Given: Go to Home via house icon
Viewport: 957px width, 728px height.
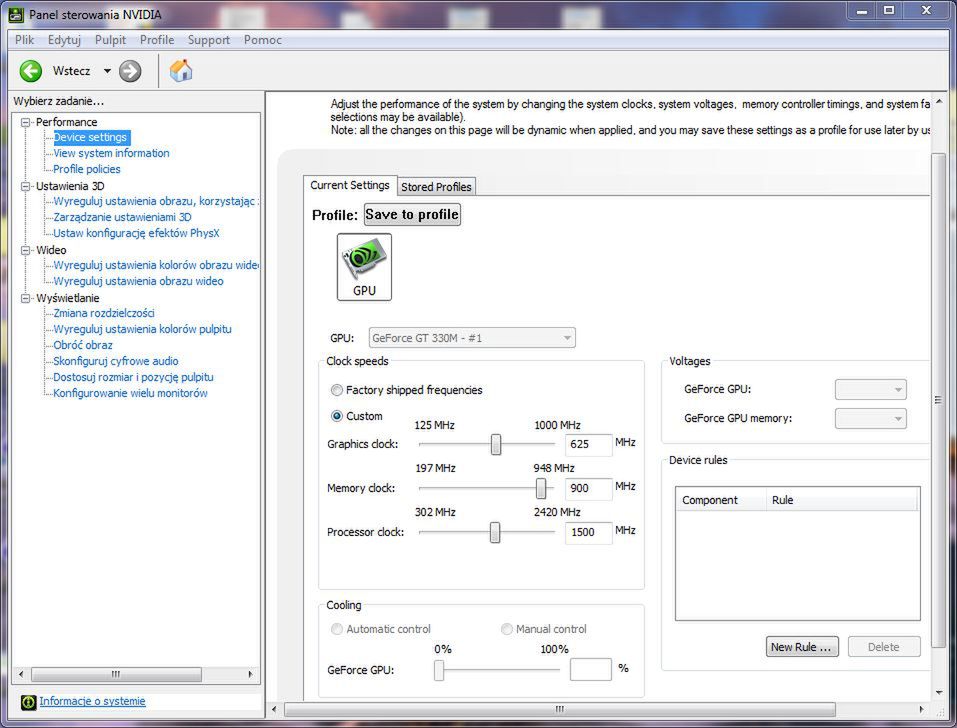Looking at the screenshot, I should point(181,71).
